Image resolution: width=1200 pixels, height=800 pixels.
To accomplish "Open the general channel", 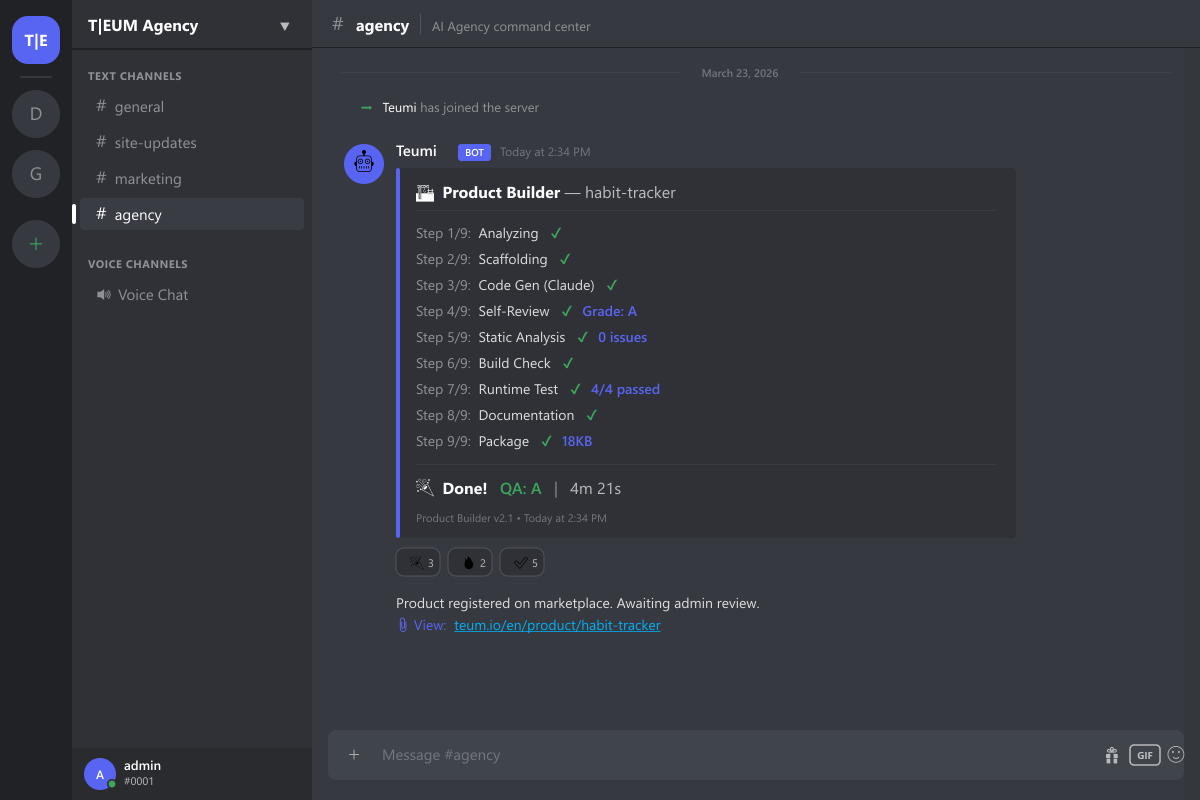I will [x=139, y=107].
